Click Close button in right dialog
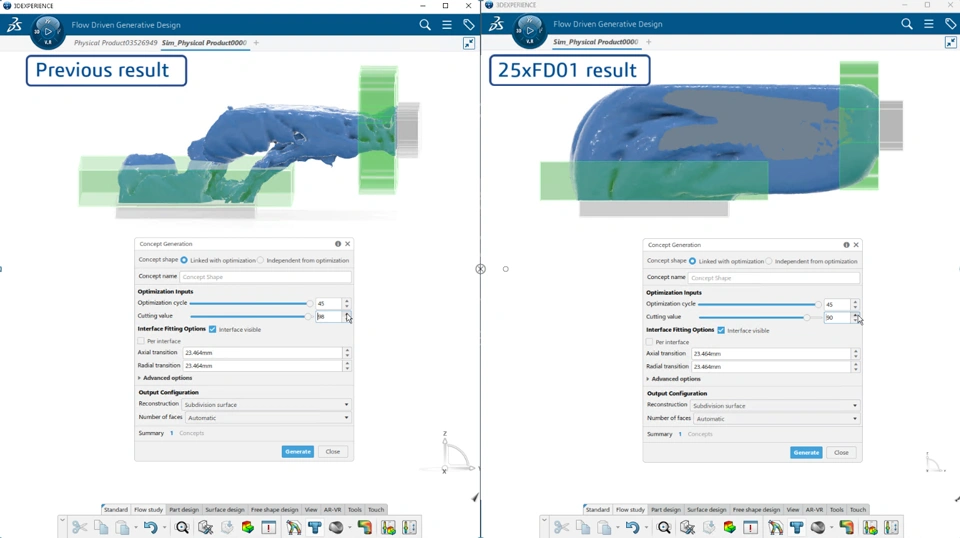The height and width of the screenshot is (538, 960). 841,453
